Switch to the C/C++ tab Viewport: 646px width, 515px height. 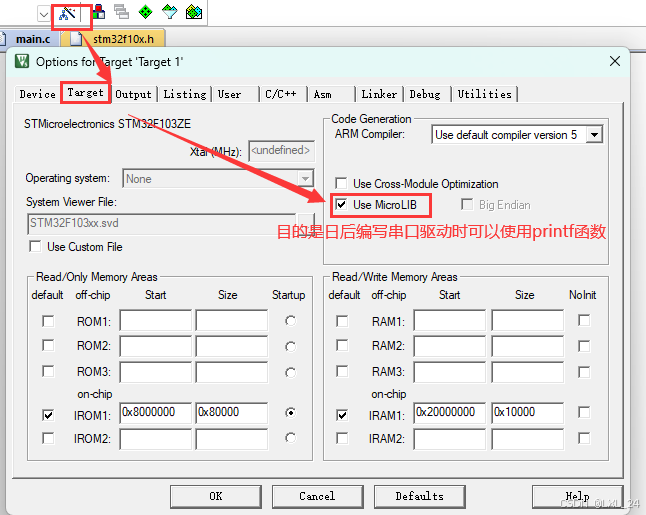tap(283, 94)
